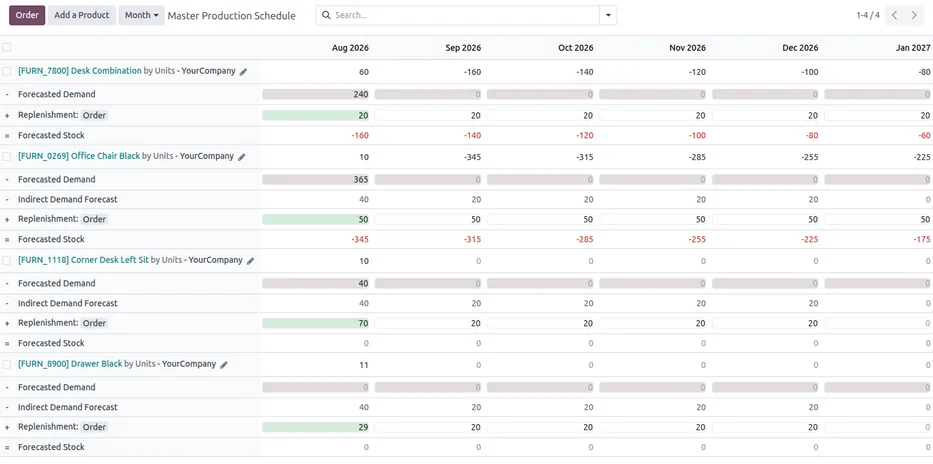The image size is (933, 464).
Task: Edit Desk Combination Aug 2026 forecasted demand 240
Action: pos(315,94)
